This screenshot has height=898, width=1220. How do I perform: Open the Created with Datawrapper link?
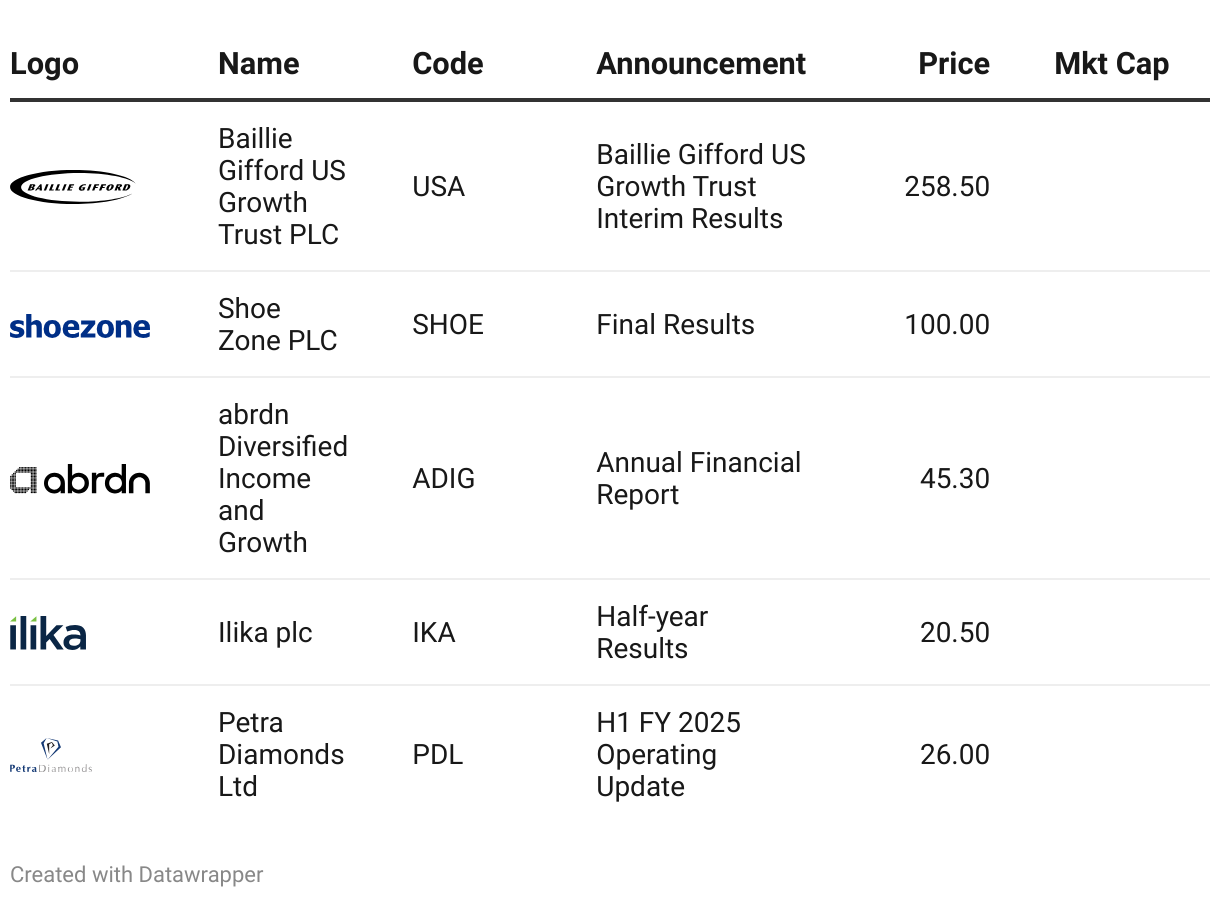coord(137,875)
